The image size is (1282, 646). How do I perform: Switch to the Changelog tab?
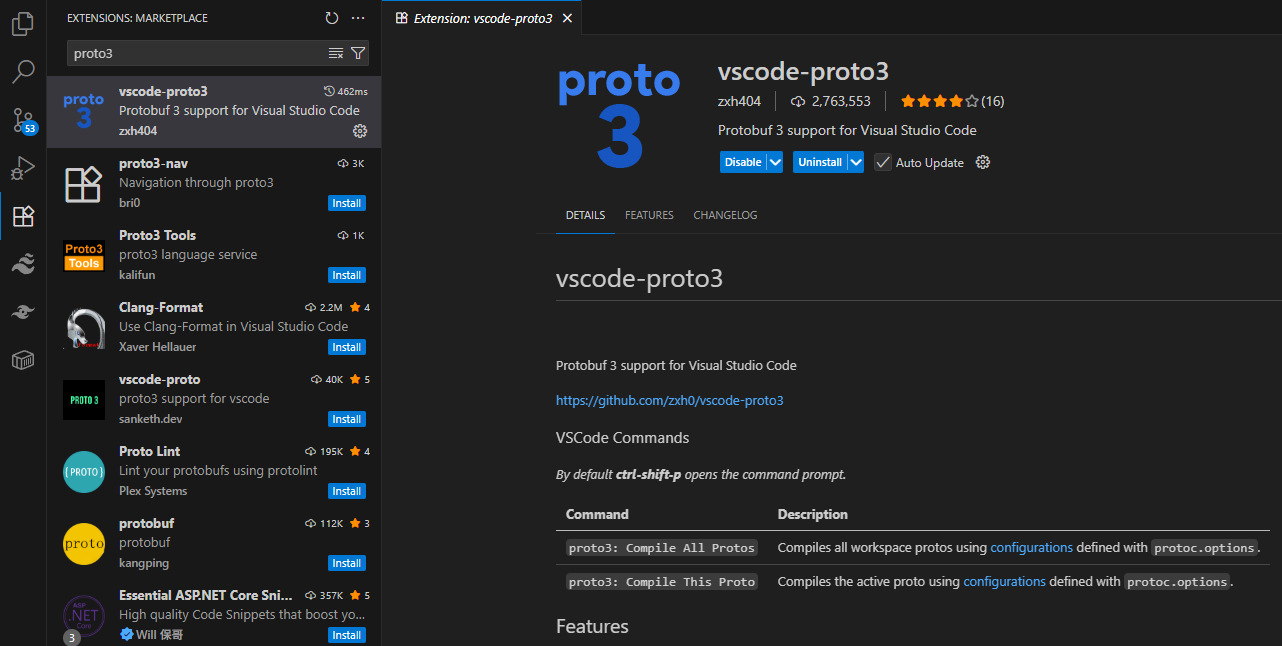pyautogui.click(x=725, y=215)
